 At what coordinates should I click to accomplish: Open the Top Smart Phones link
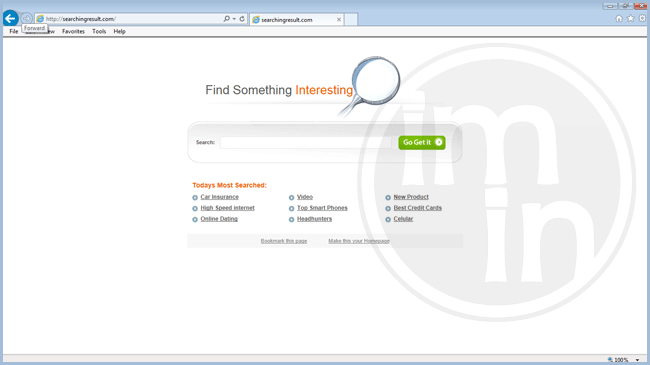pos(322,208)
